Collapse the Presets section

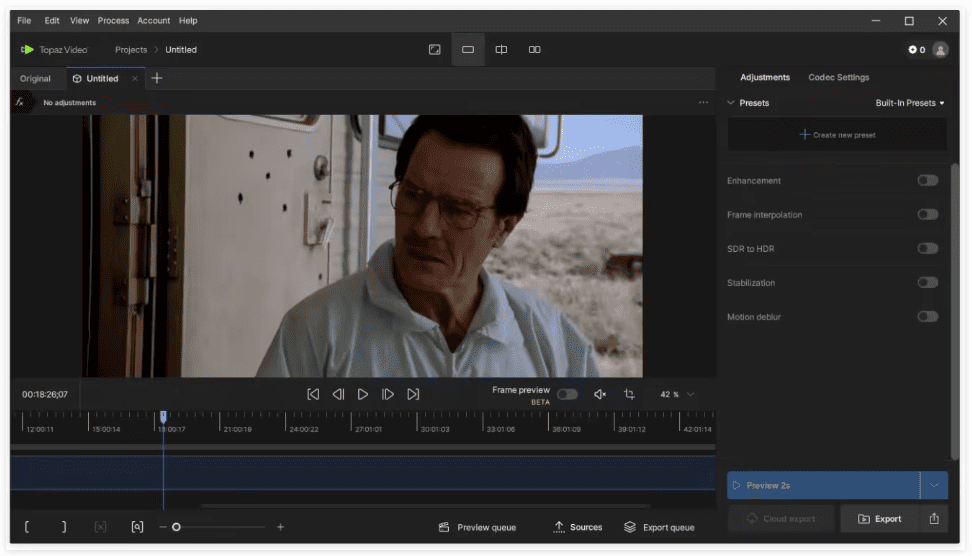731,103
